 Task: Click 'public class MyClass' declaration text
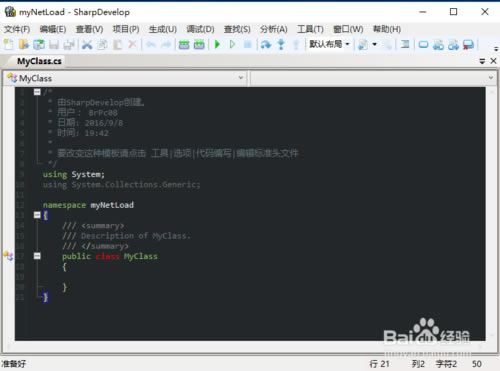tap(110, 256)
